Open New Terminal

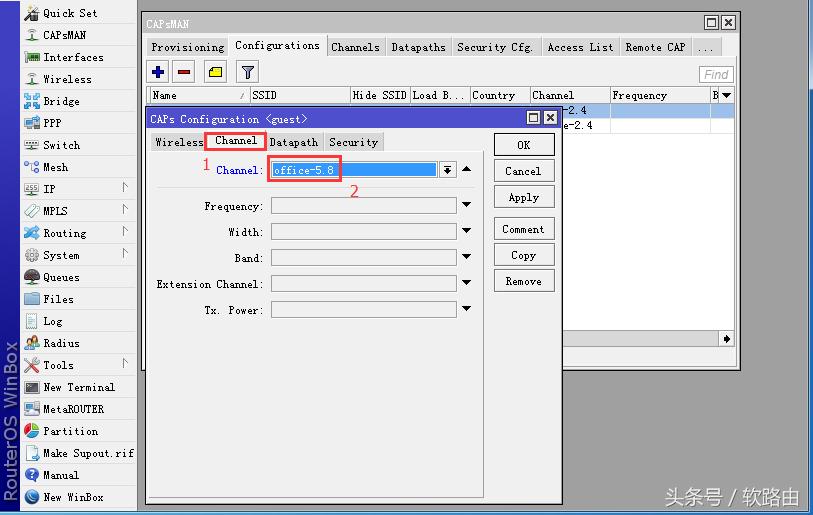pos(79,387)
